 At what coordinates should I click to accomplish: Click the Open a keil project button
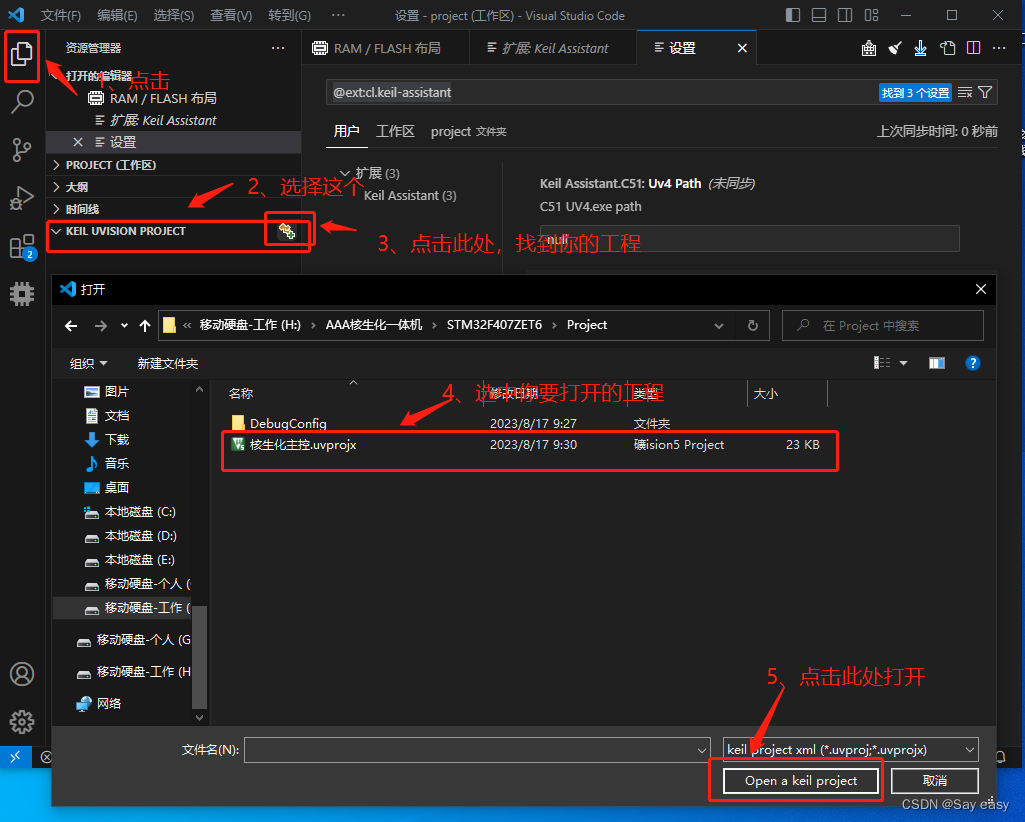click(x=801, y=780)
